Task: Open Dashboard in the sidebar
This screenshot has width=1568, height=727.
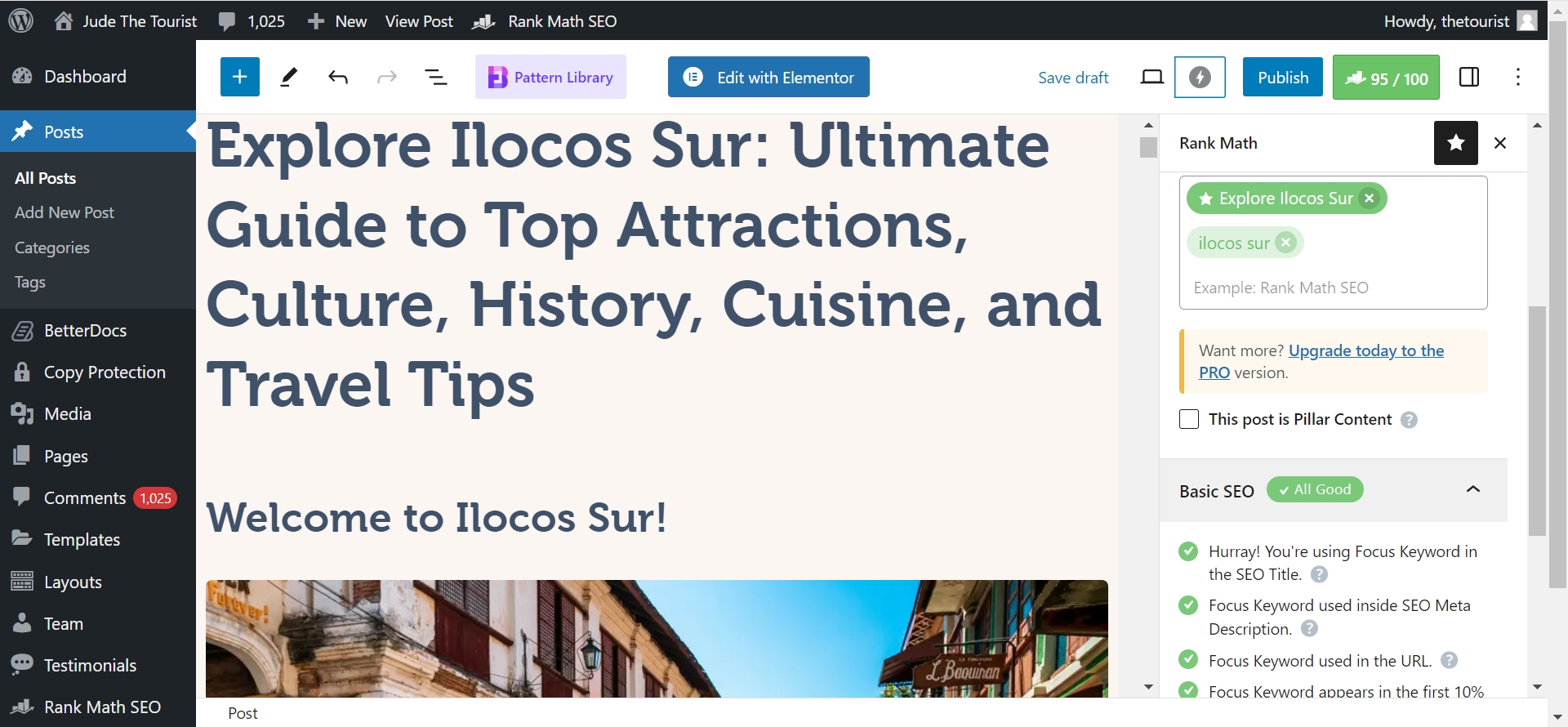Action: tap(98, 76)
